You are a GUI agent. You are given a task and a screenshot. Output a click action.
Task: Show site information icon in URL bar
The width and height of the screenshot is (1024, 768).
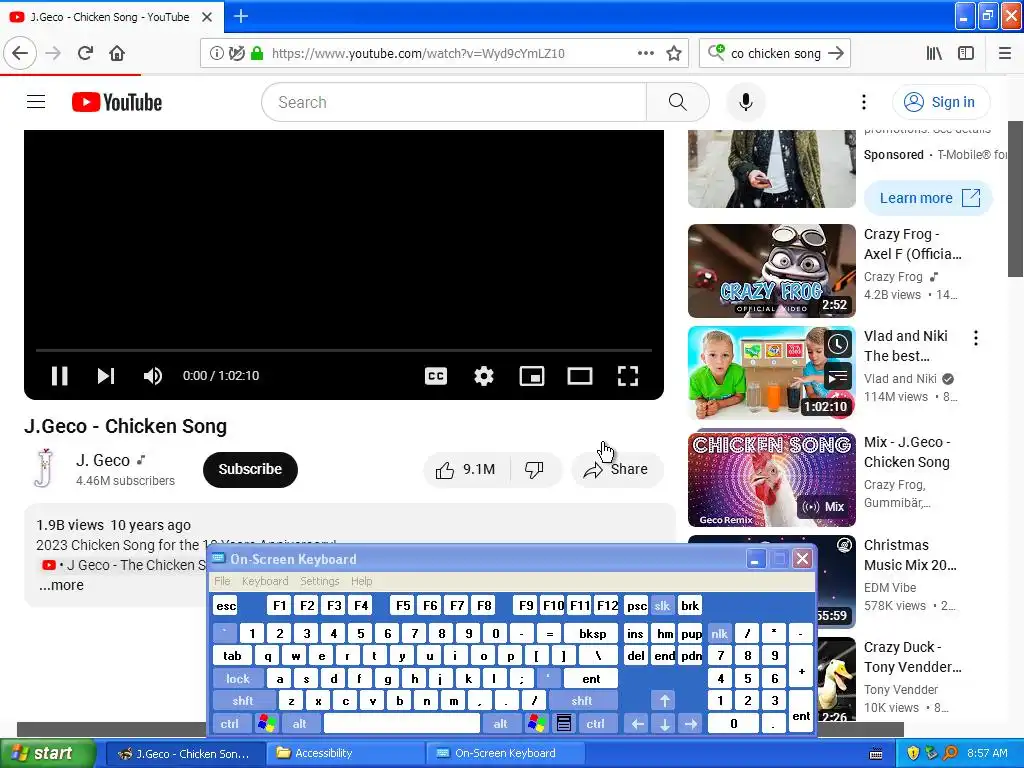pyautogui.click(x=216, y=53)
